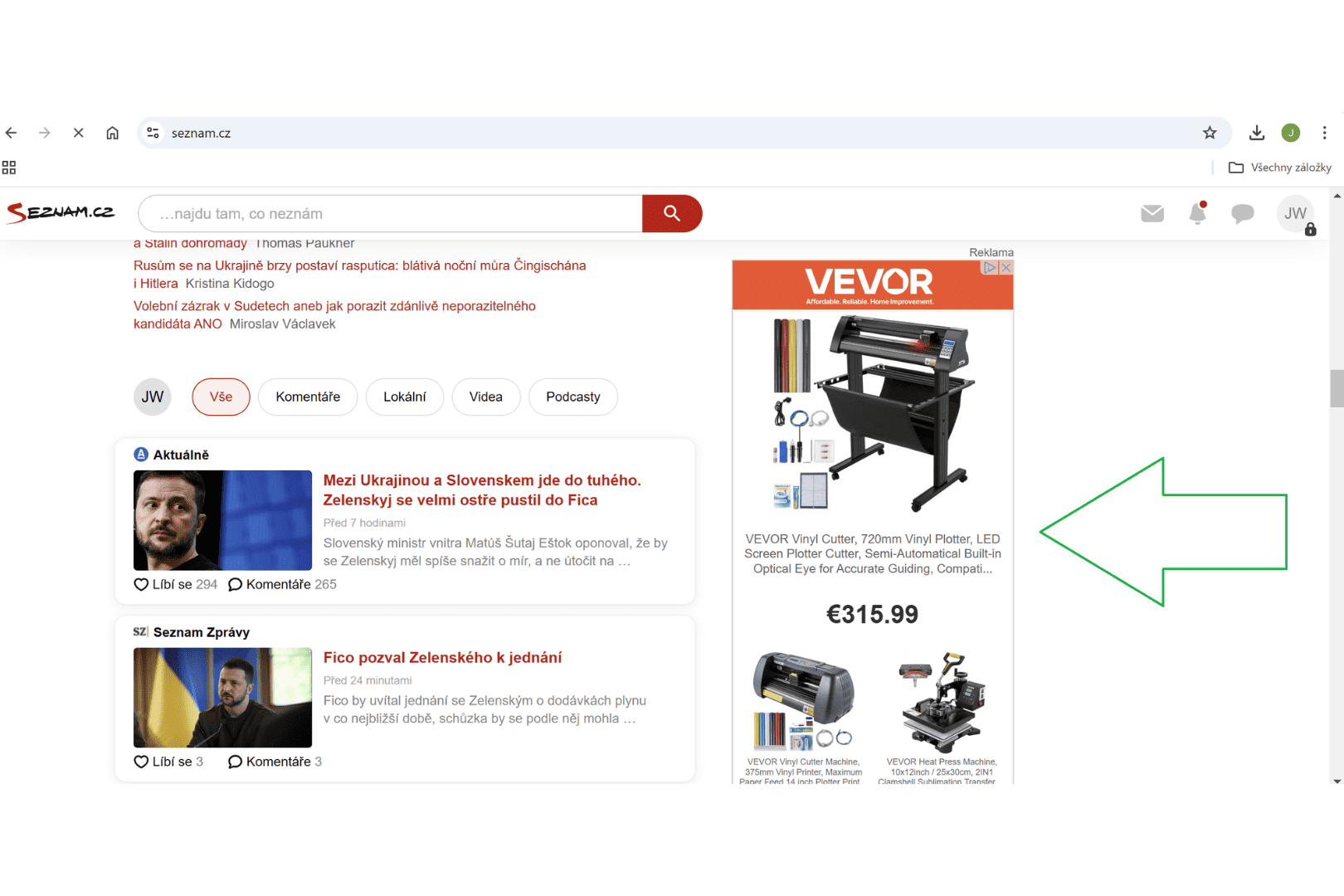Select the Podcasty feed filter
This screenshot has width=1344, height=896.
tap(573, 397)
